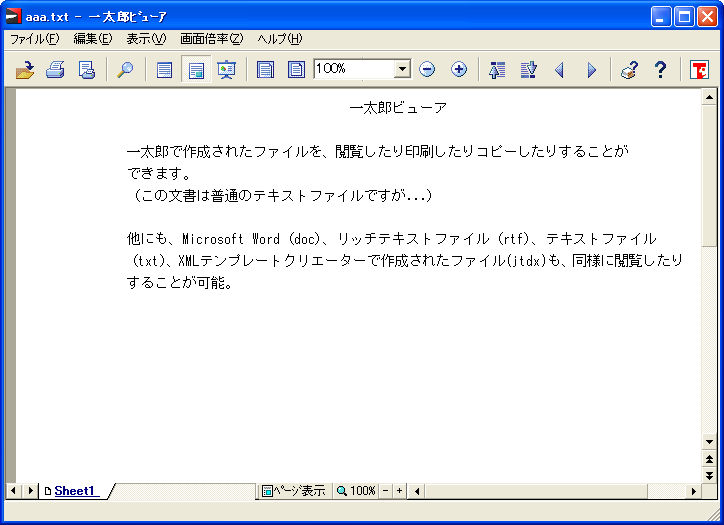This screenshot has width=724, height=525.
Task: Click the horizontal scrollbar right arrow
Action: tap(694, 491)
